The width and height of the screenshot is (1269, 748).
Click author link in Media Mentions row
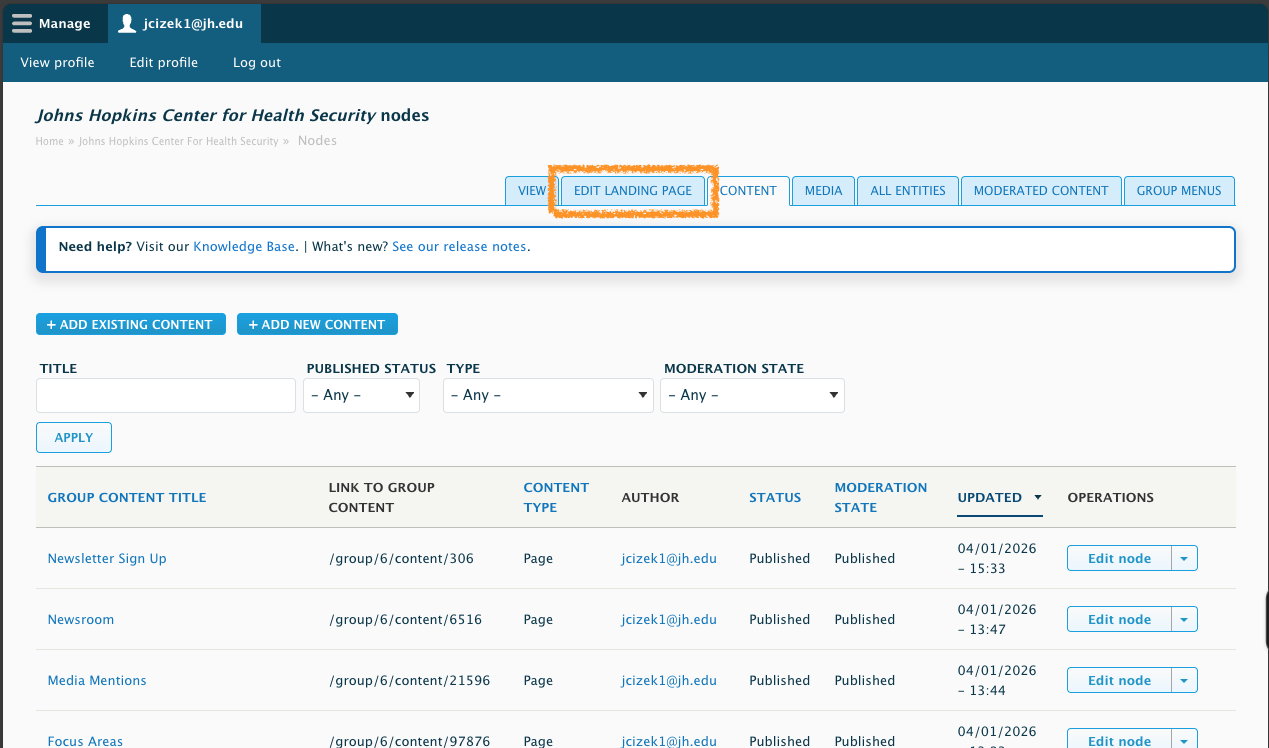[669, 680]
